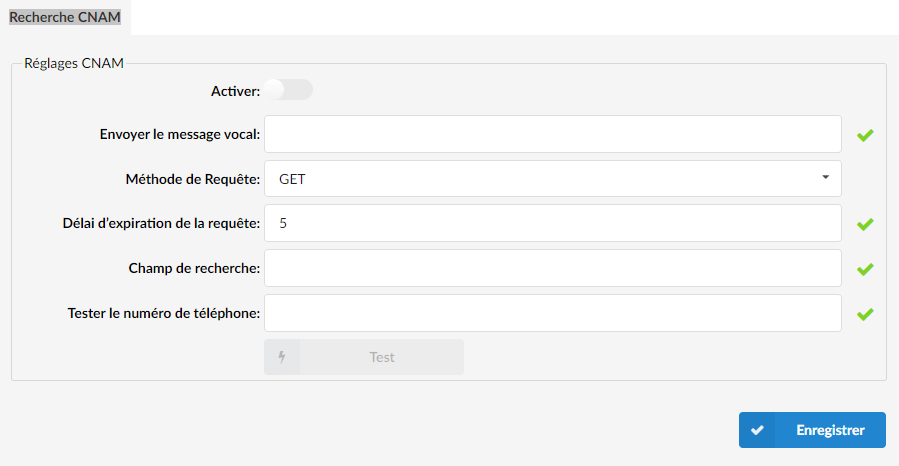Expand the GET dropdown arrow
This screenshot has height=466, width=899.
click(x=825, y=177)
